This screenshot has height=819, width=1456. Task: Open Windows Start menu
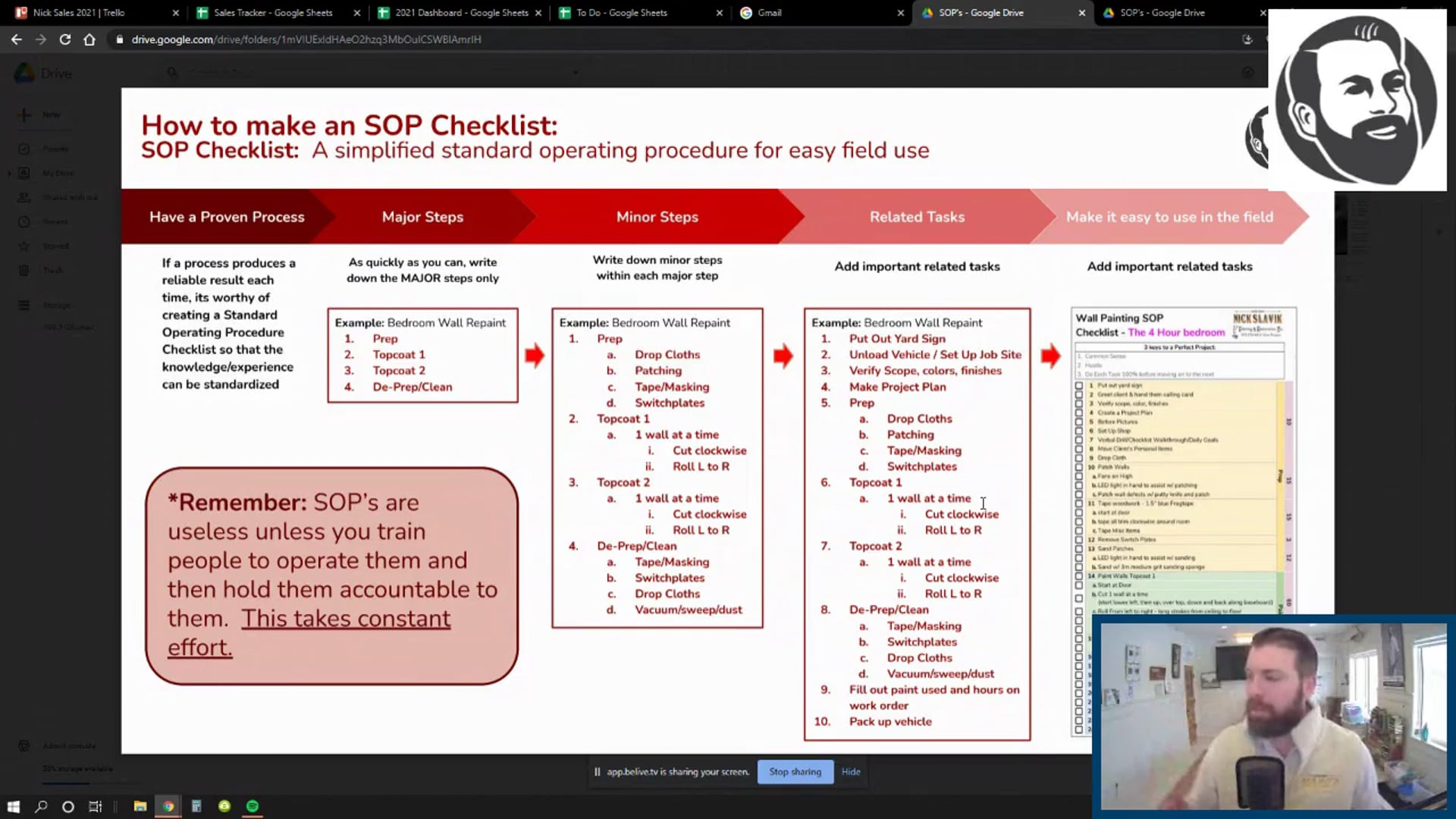click(13, 806)
